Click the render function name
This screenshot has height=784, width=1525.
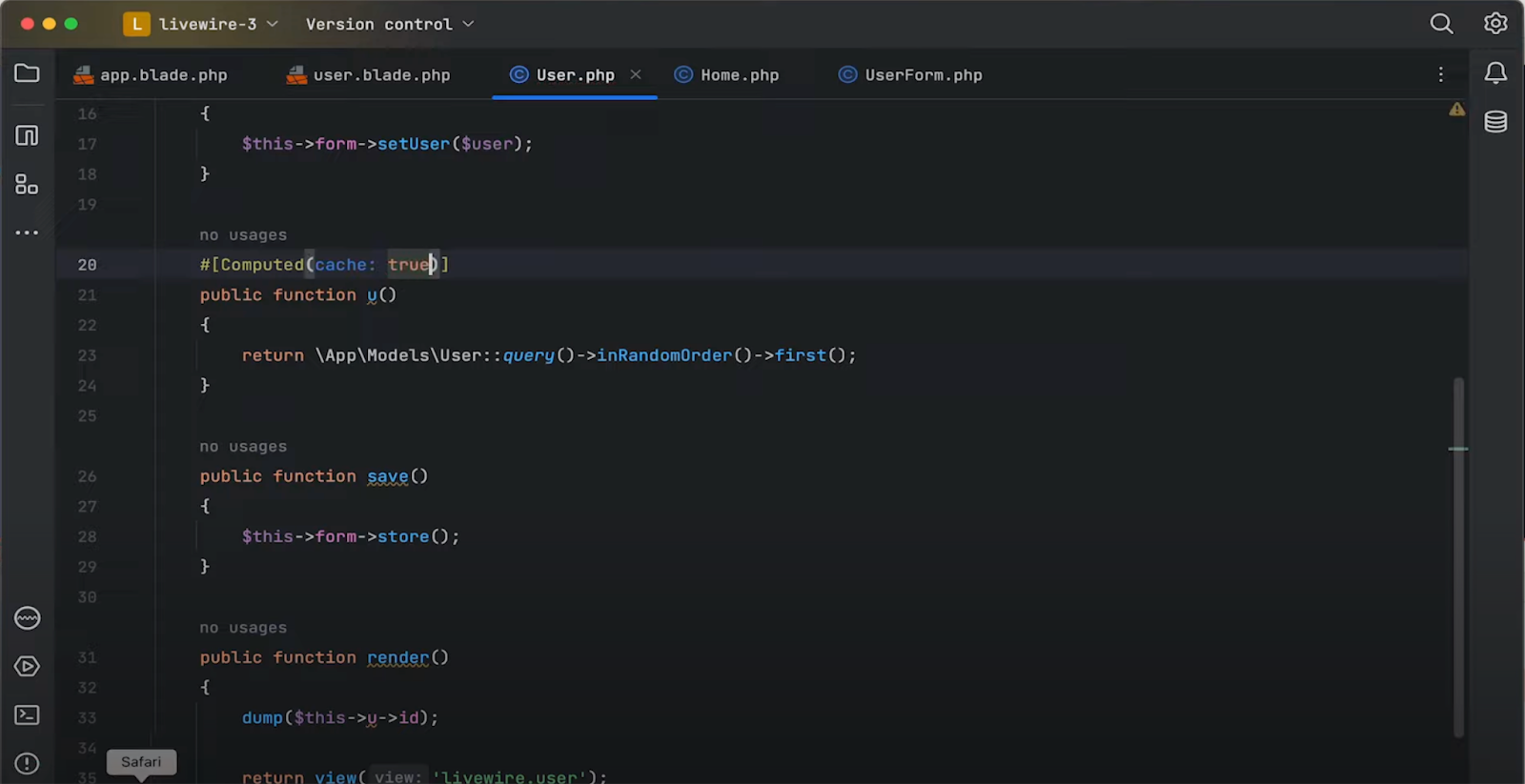(398, 657)
